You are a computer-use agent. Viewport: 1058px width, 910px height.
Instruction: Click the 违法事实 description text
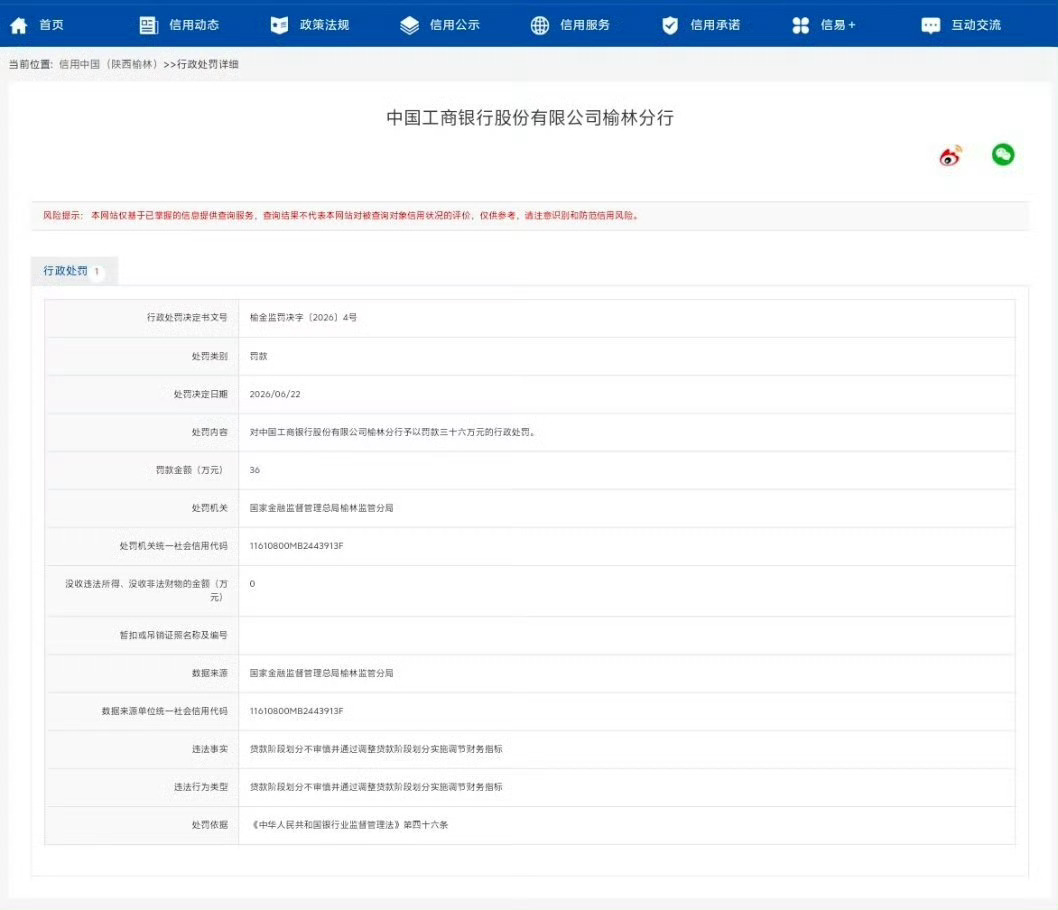click(x=376, y=749)
